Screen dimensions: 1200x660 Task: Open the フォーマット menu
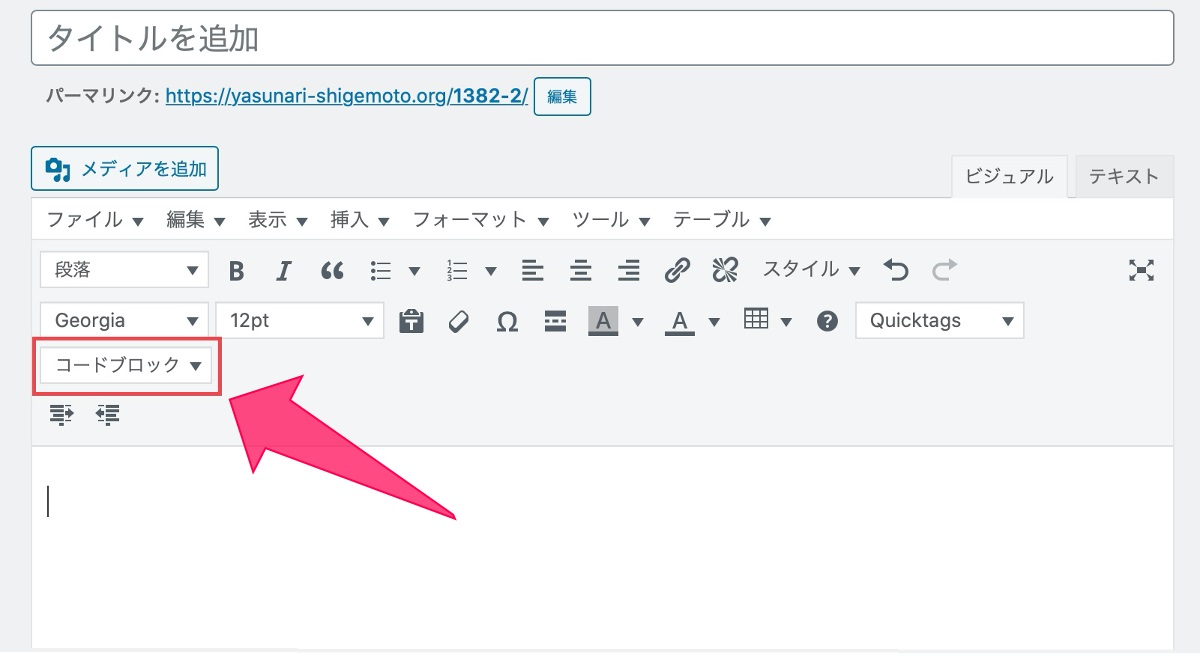point(482,220)
